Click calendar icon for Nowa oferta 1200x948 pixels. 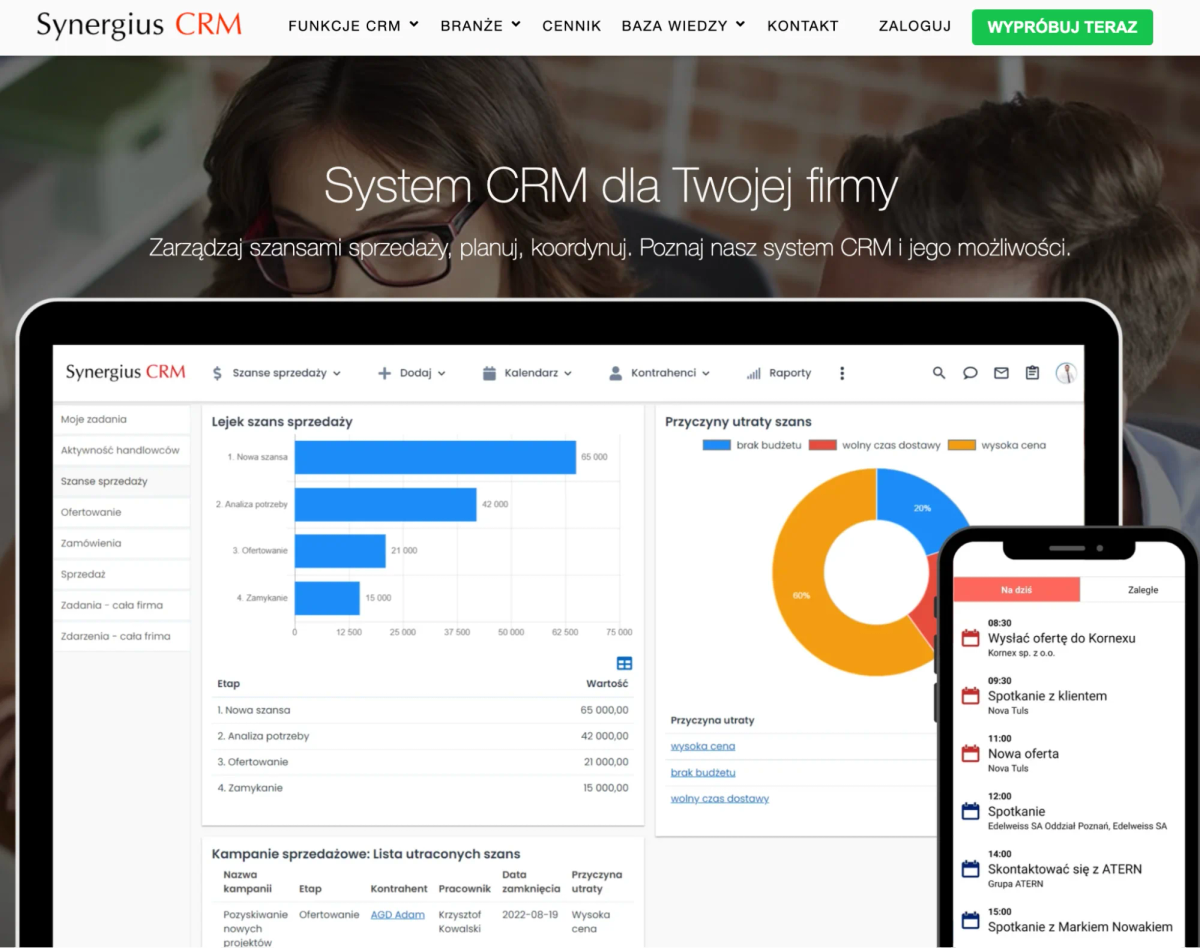(x=969, y=754)
